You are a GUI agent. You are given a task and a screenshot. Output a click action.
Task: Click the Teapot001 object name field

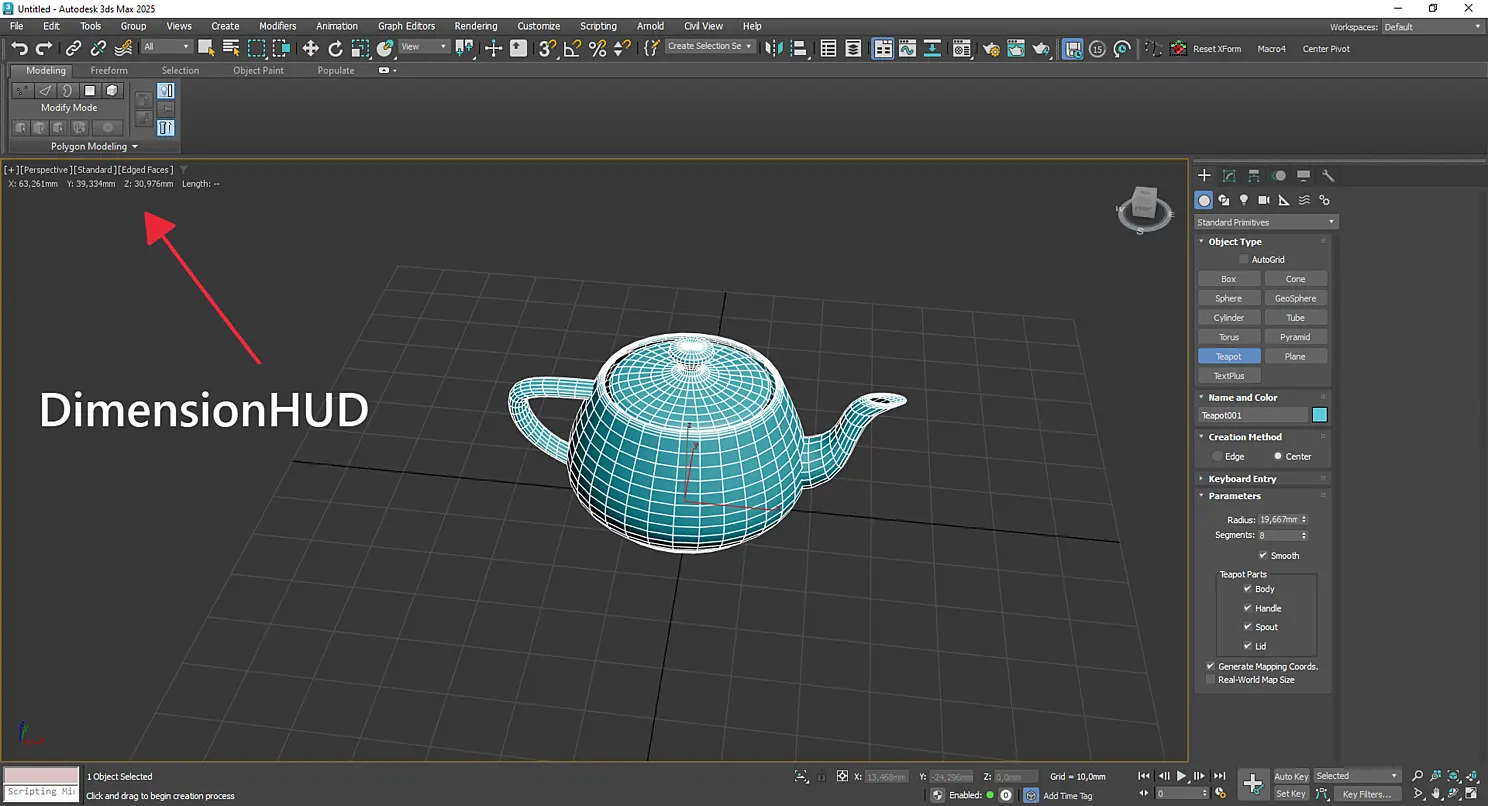point(1253,415)
